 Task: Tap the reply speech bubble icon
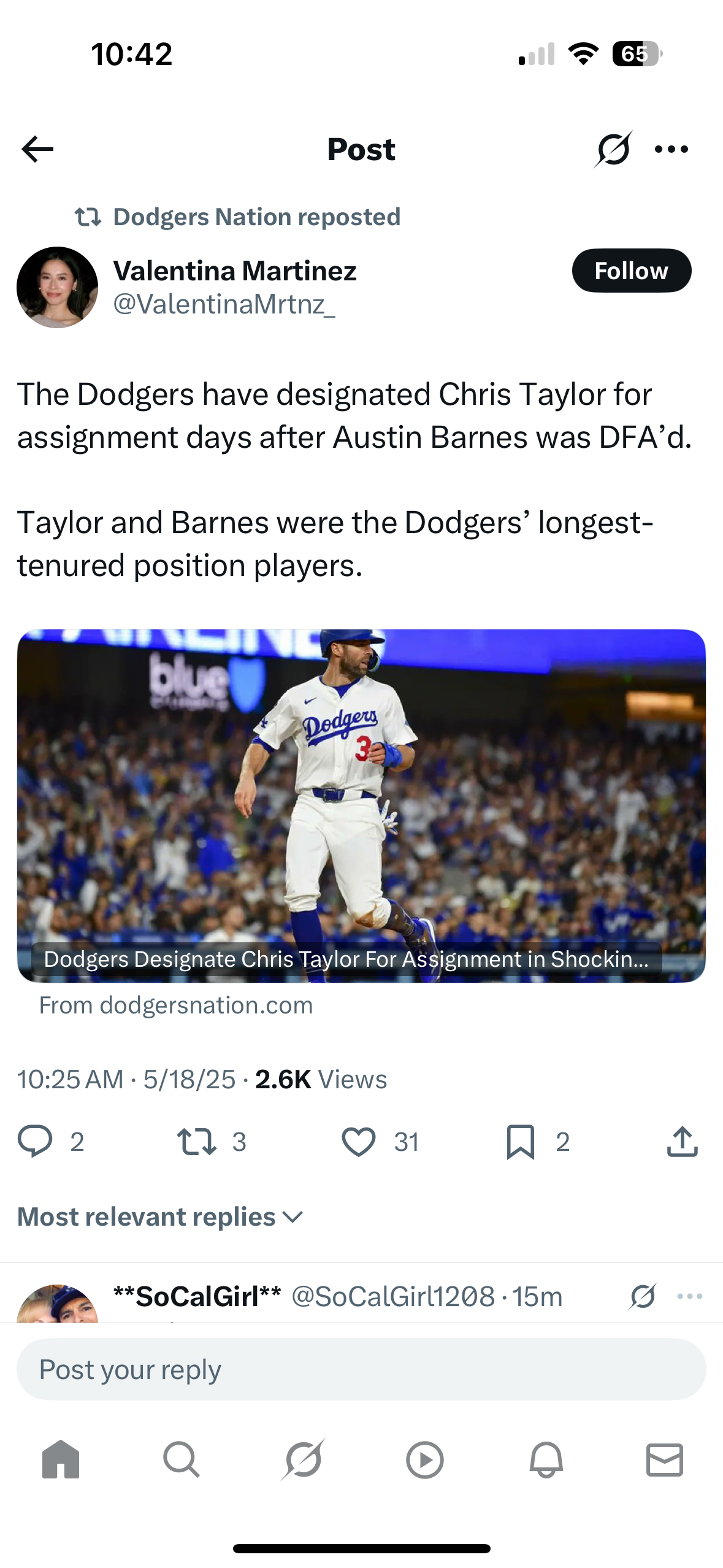[x=35, y=1142]
